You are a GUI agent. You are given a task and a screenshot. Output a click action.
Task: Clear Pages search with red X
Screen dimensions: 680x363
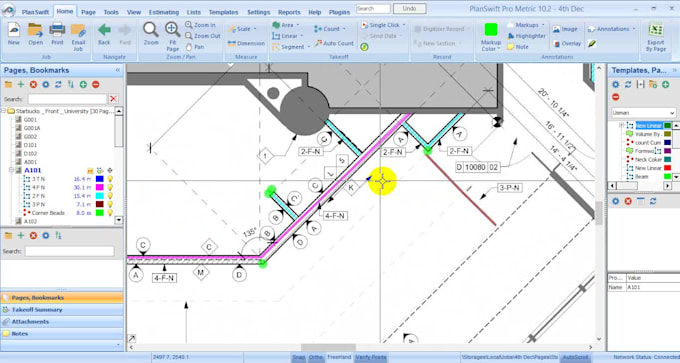(113, 99)
